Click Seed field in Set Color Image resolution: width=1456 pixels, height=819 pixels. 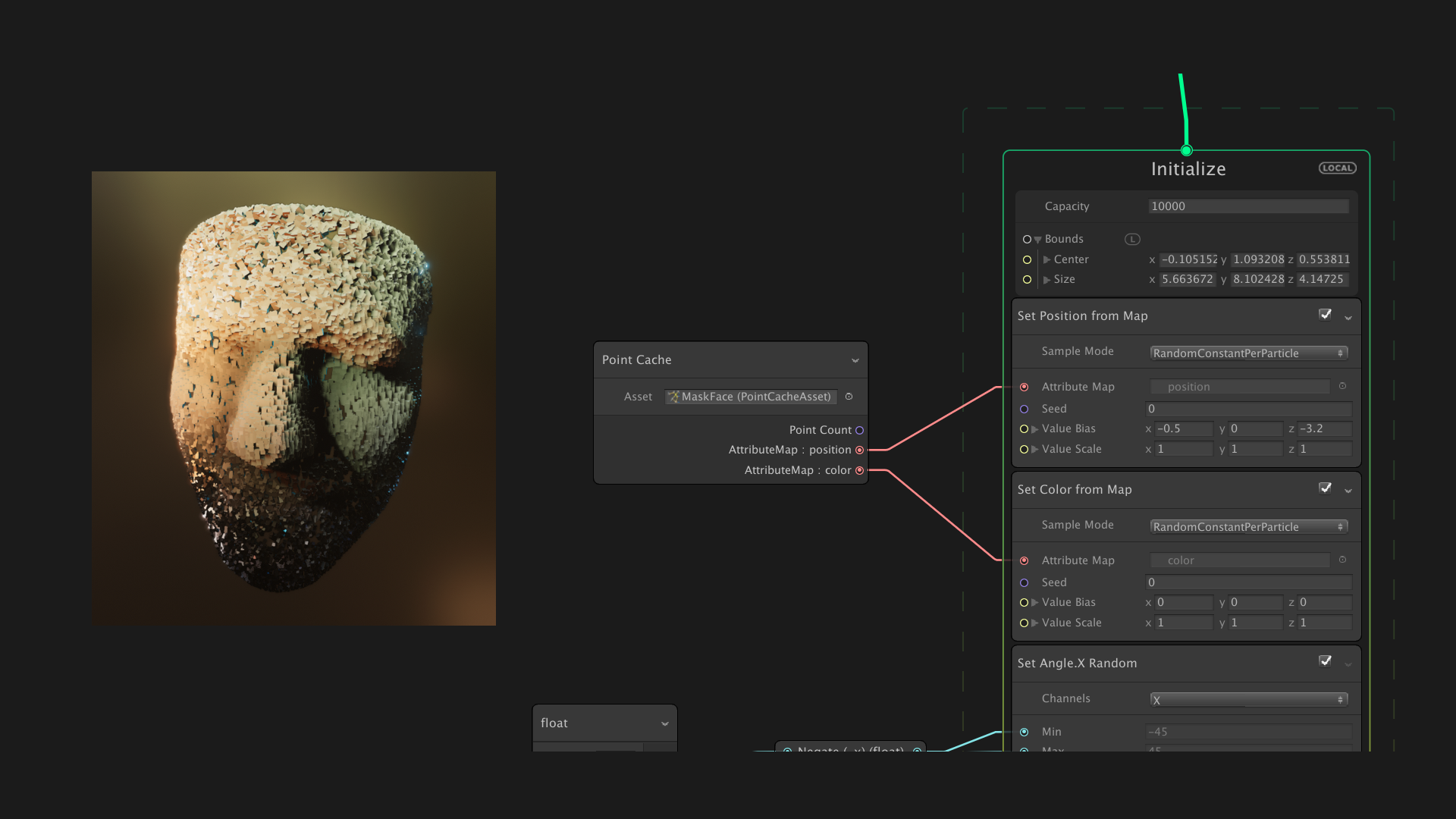tap(1248, 583)
